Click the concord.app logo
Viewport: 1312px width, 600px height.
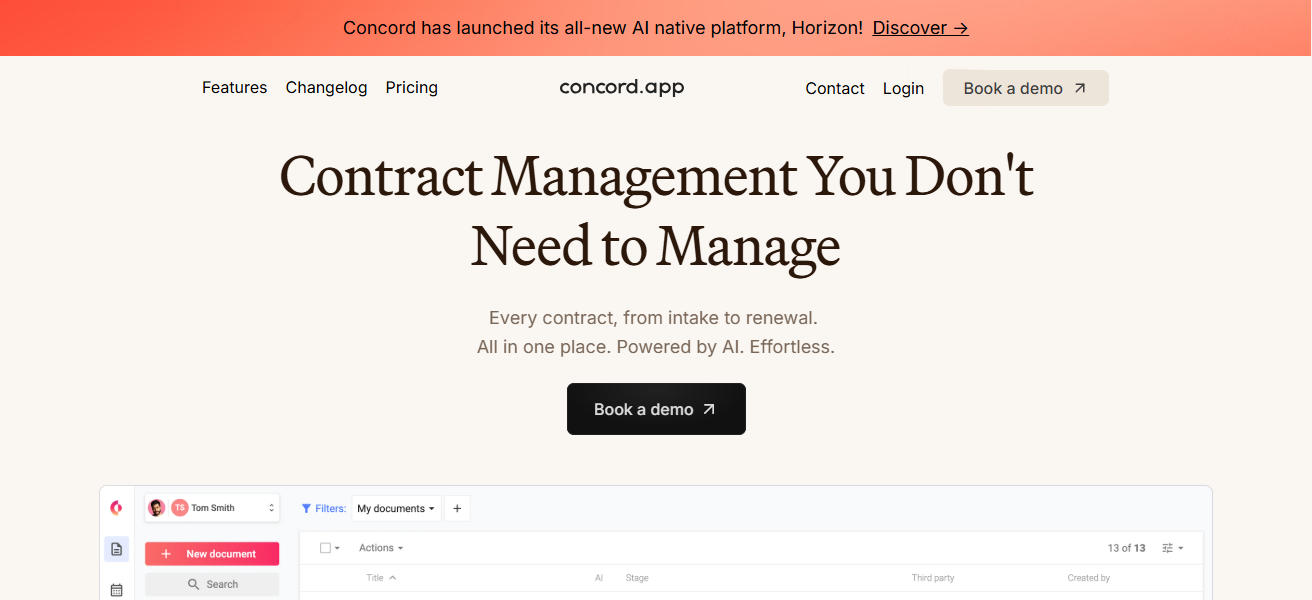pos(622,87)
